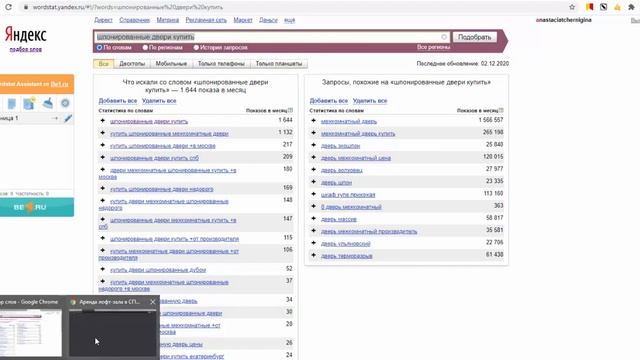Image resolution: width=640 pixels, height=360 pixels.
Task: Click plus next to 'дверь волховец'
Action: point(313,170)
